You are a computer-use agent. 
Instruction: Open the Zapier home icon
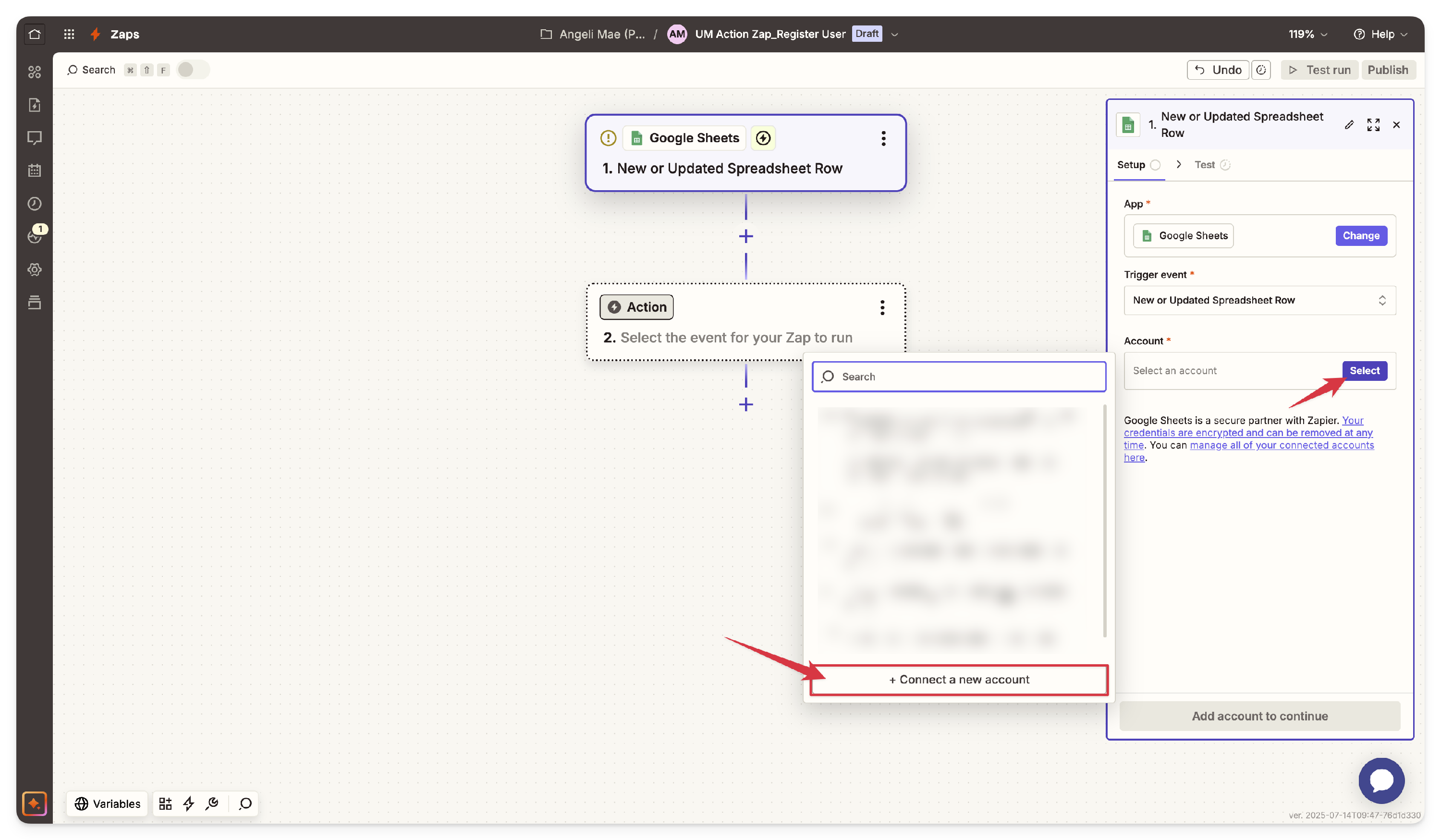coord(34,34)
